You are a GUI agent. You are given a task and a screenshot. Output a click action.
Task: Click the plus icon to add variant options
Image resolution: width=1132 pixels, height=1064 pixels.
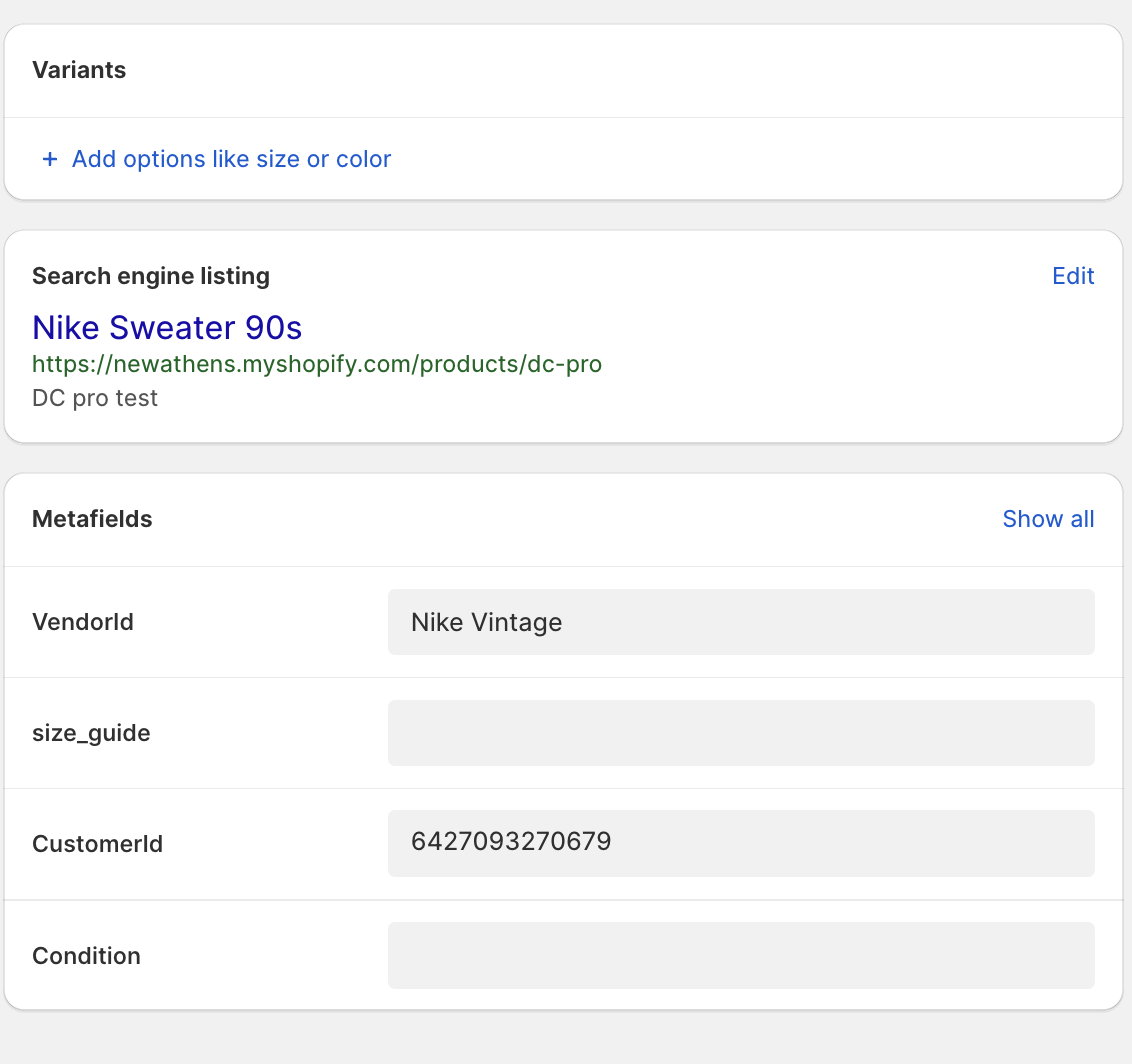click(x=49, y=159)
